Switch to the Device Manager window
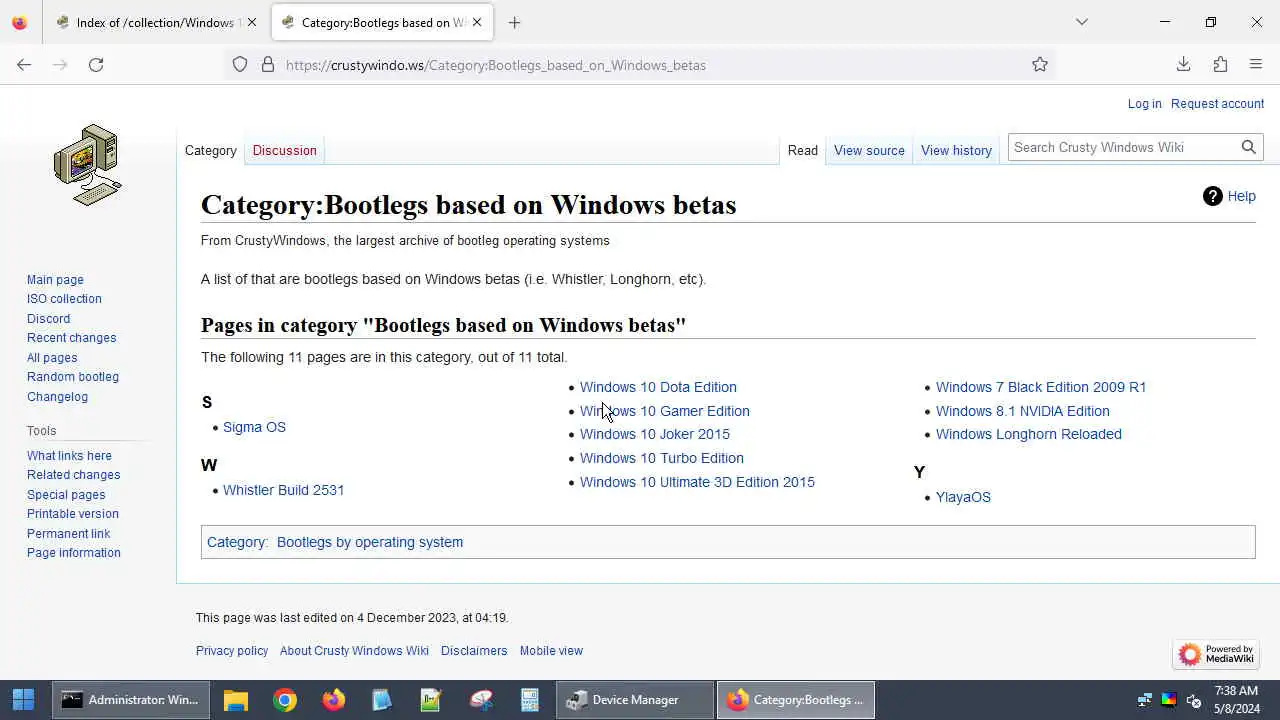The image size is (1280, 720). click(x=635, y=700)
